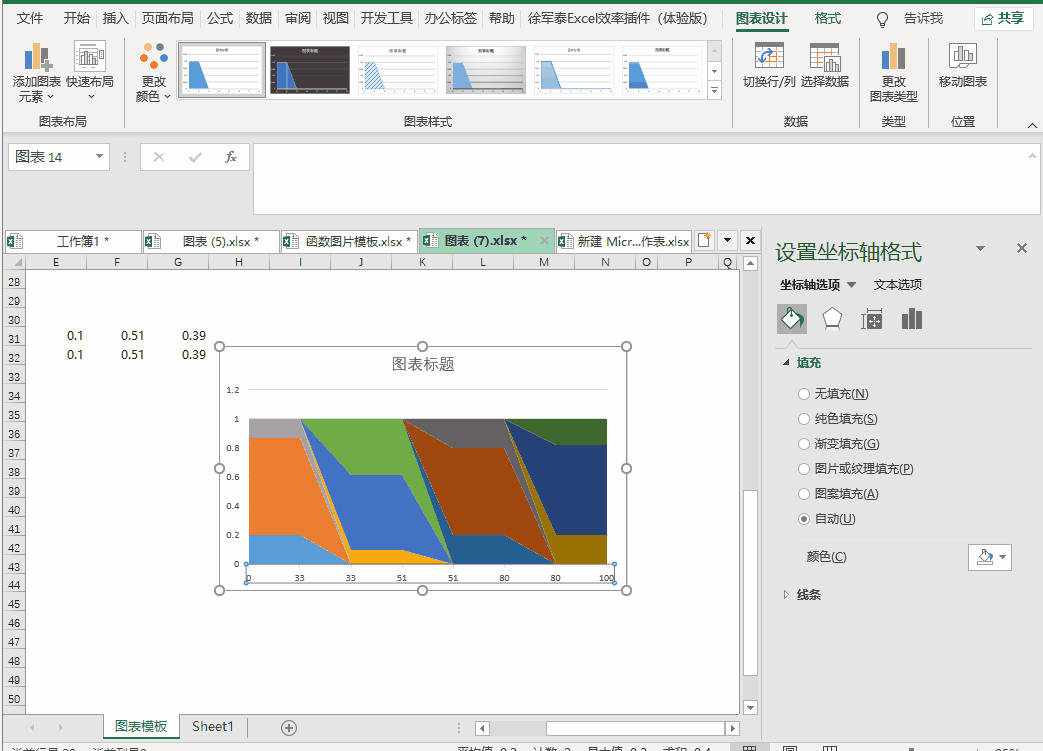Select the effects pentagon icon
Viewport: 1043px width, 751px height.
832,319
